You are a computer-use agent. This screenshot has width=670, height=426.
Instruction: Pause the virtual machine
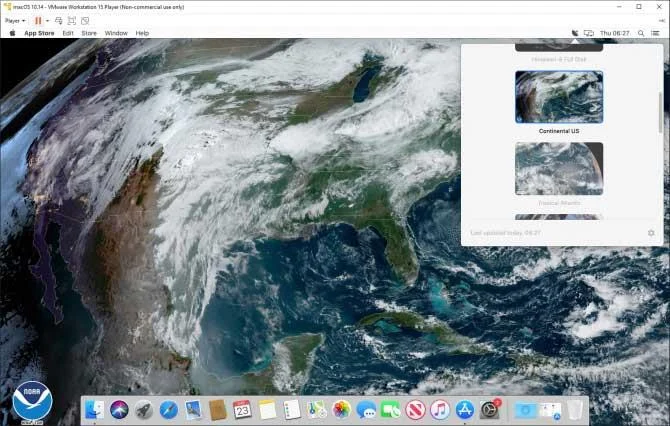coord(38,21)
